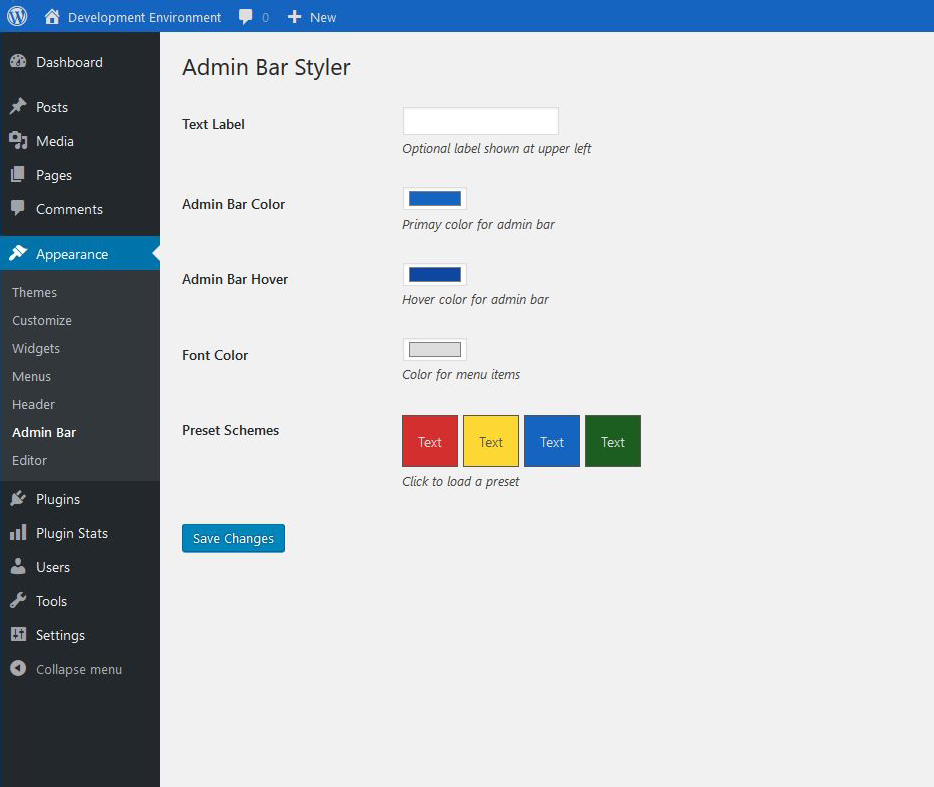Click the Plugins plug icon
The image size is (934, 787).
tap(18, 499)
